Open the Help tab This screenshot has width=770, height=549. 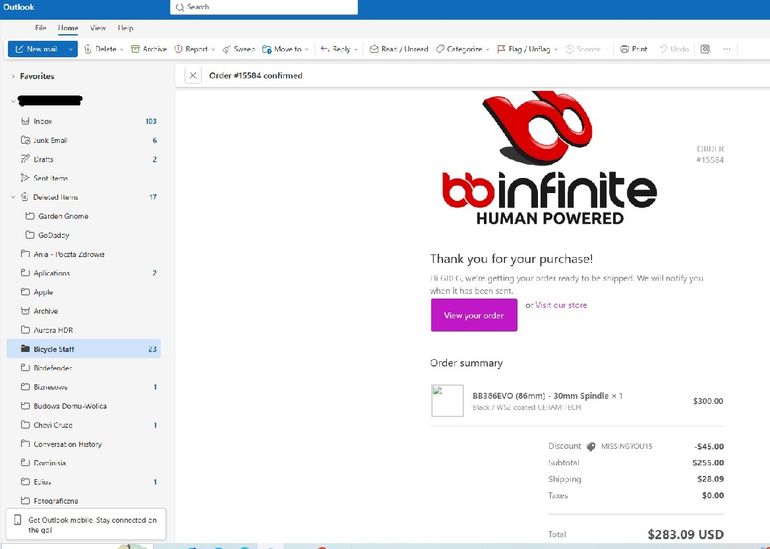(x=125, y=28)
